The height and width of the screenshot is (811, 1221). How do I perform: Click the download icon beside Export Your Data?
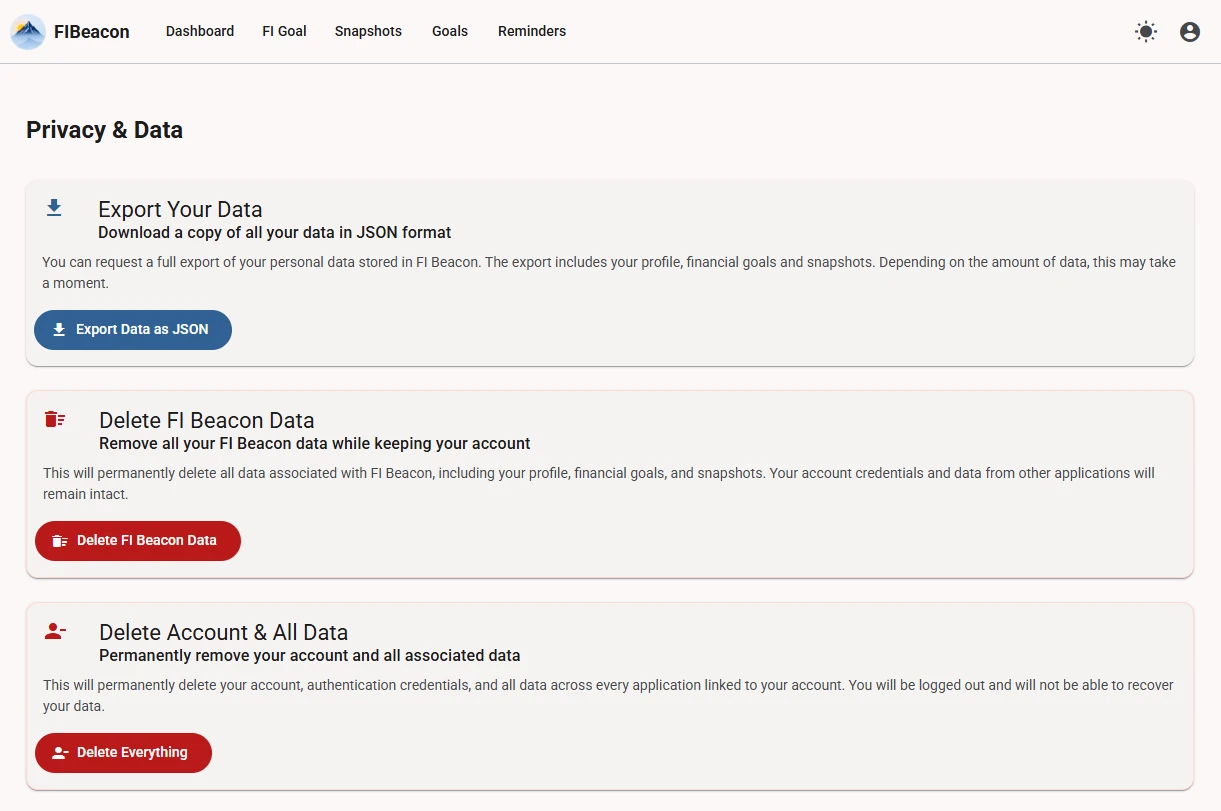pos(53,207)
